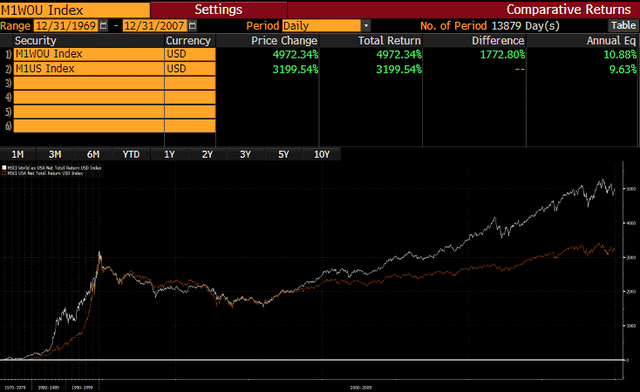
Task: Set chart range to 3M
Action: 55,154
